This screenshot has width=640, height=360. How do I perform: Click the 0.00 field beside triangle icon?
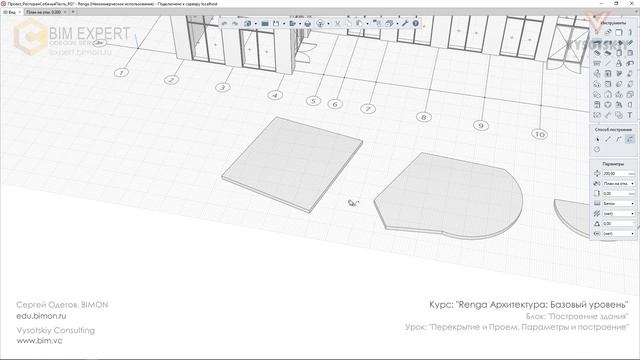click(x=619, y=224)
